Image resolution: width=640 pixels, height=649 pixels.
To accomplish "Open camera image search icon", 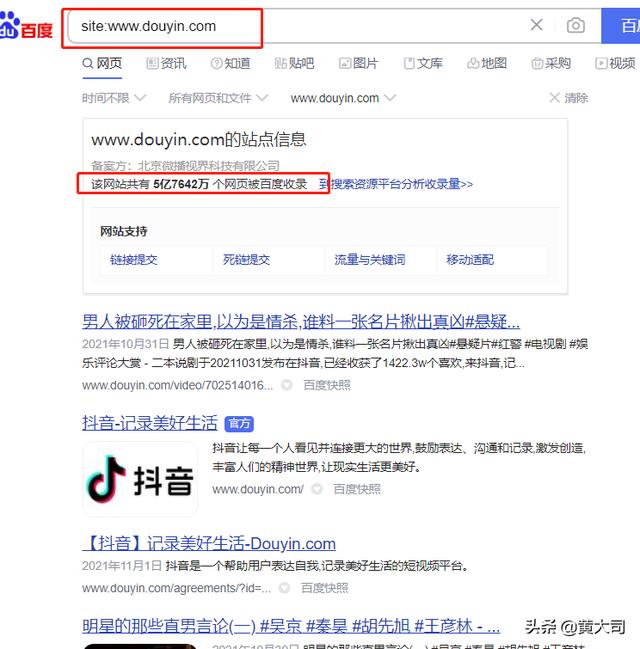I will (x=576, y=25).
